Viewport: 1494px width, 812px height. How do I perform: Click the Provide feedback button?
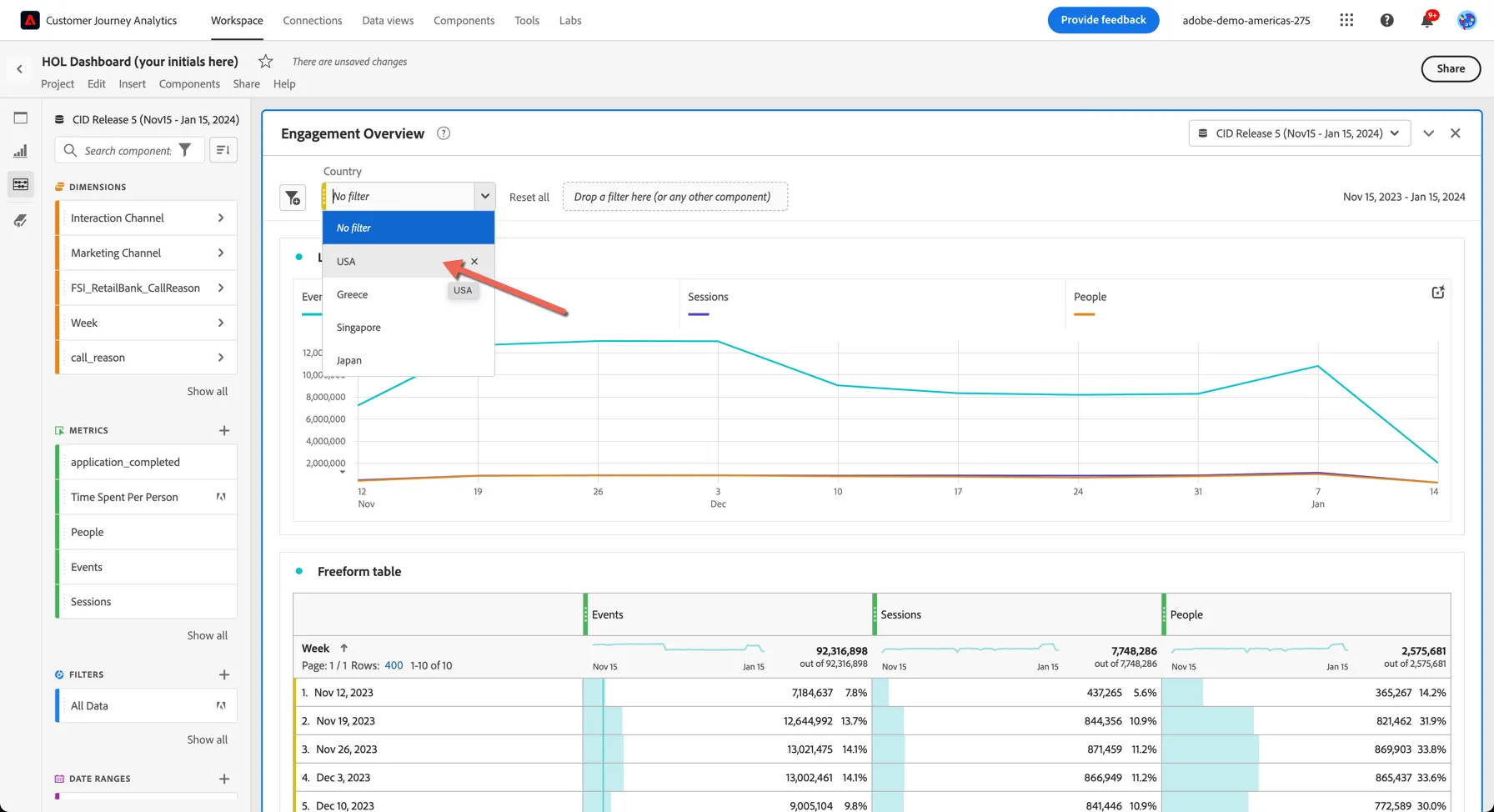pyautogui.click(x=1103, y=20)
